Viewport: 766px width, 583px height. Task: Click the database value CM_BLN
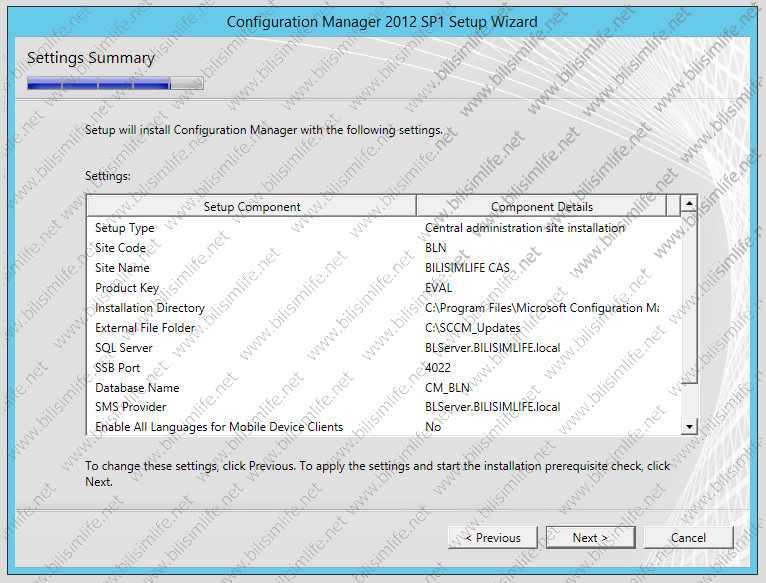pyautogui.click(x=447, y=388)
